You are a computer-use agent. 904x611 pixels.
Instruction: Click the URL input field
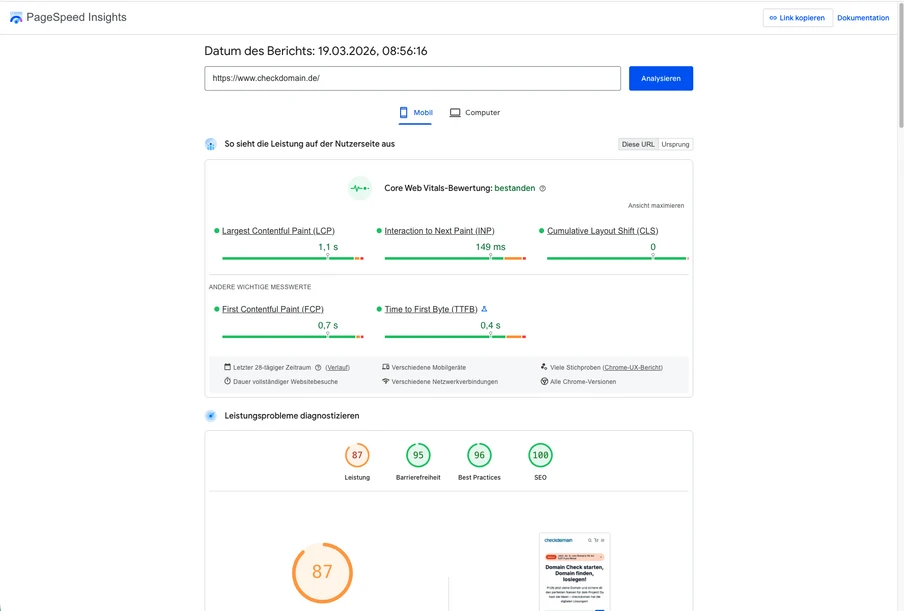pyautogui.click(x=410, y=78)
